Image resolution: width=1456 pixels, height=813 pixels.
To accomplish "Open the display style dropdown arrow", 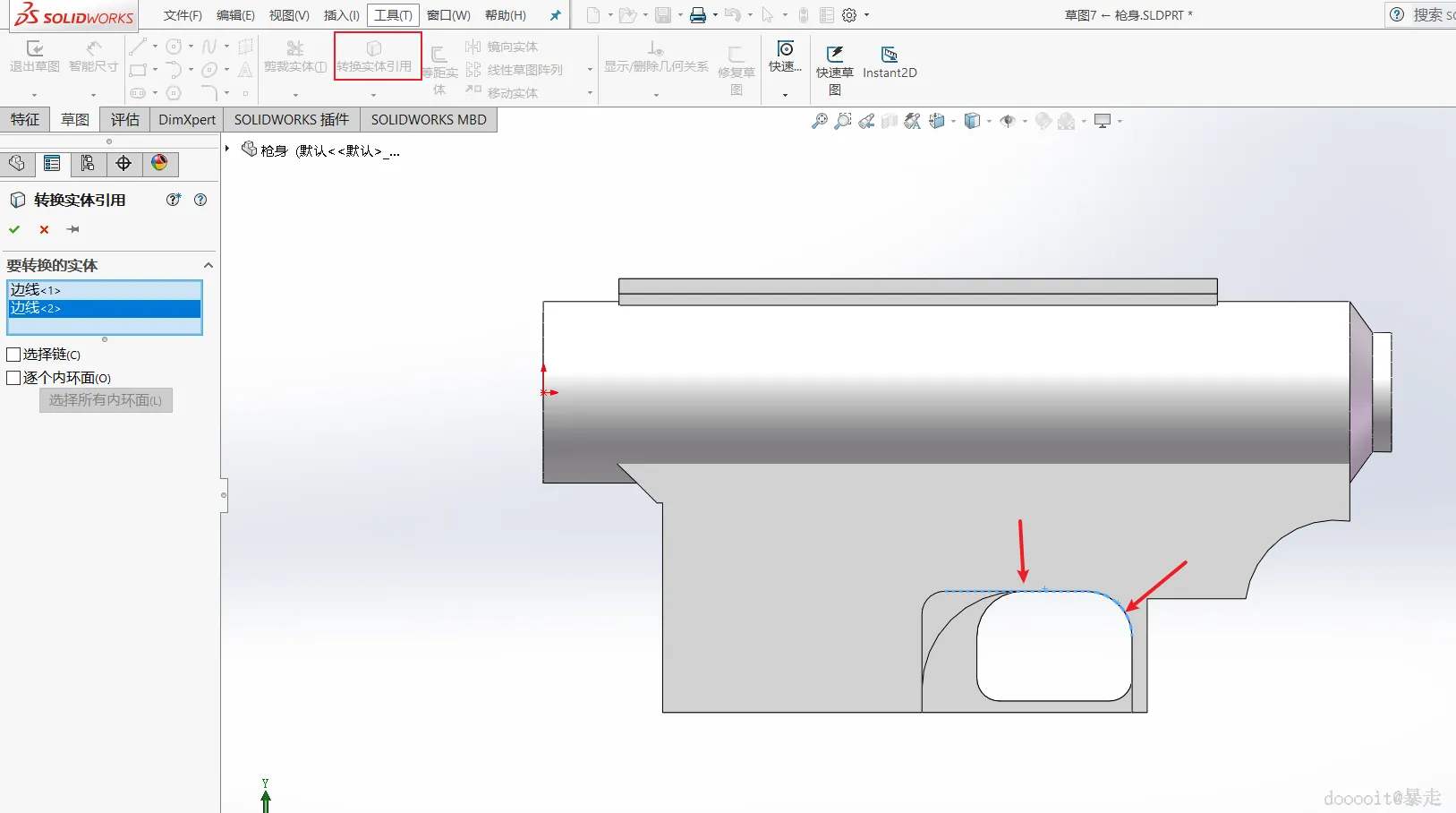I will 989,122.
